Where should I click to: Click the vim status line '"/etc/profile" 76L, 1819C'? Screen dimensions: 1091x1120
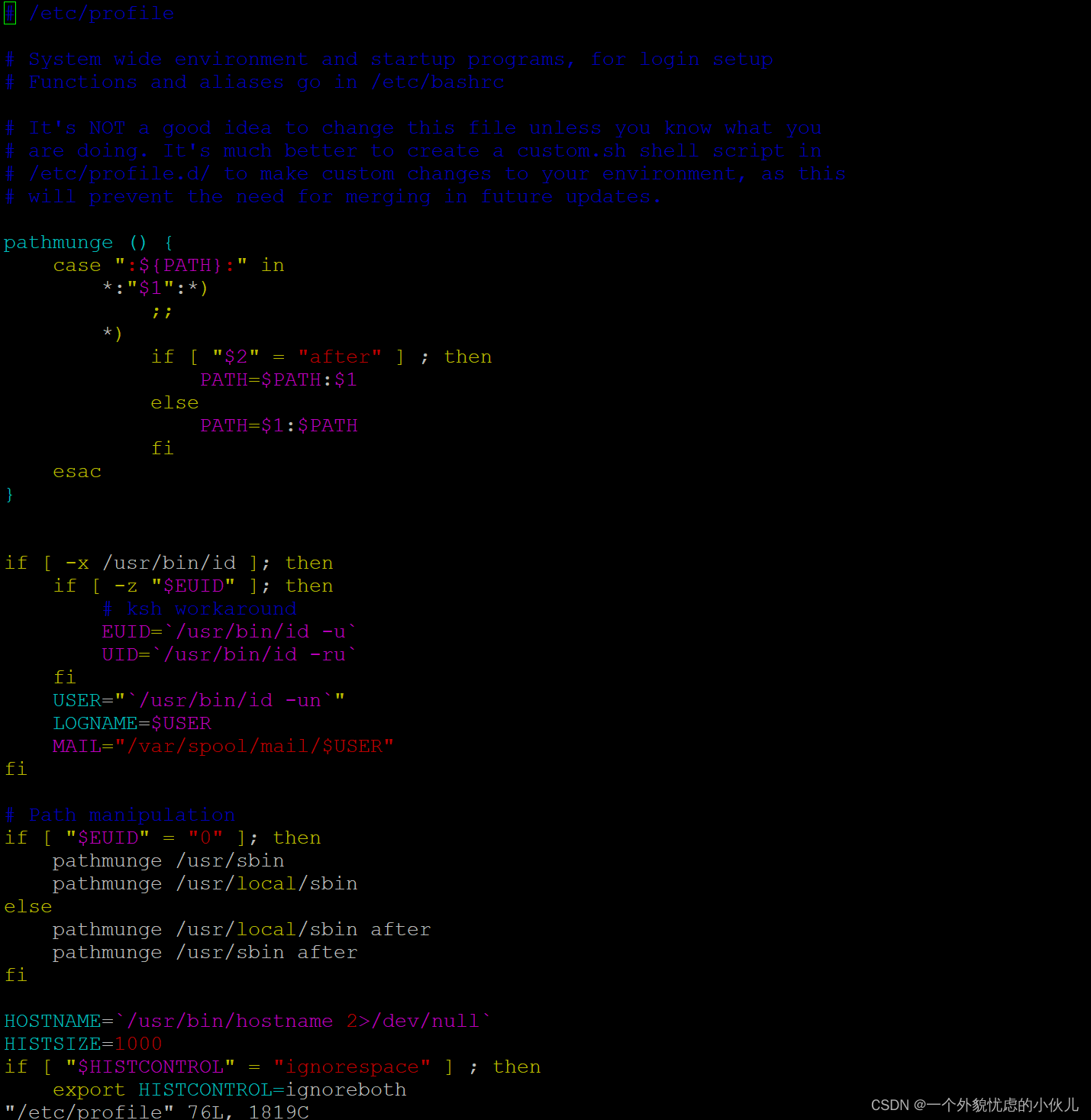[x=157, y=1112]
